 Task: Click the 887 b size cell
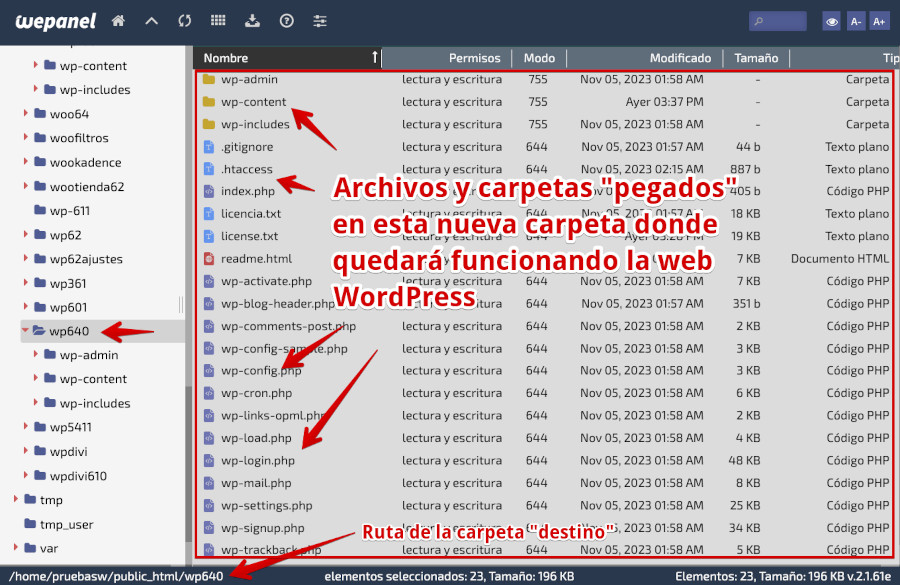coord(745,169)
